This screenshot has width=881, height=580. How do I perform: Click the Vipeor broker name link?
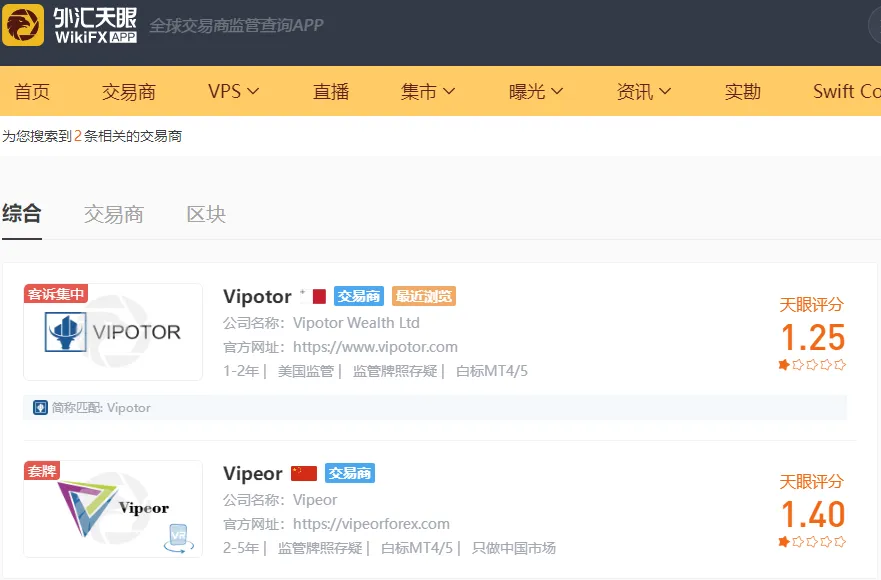coord(253,473)
